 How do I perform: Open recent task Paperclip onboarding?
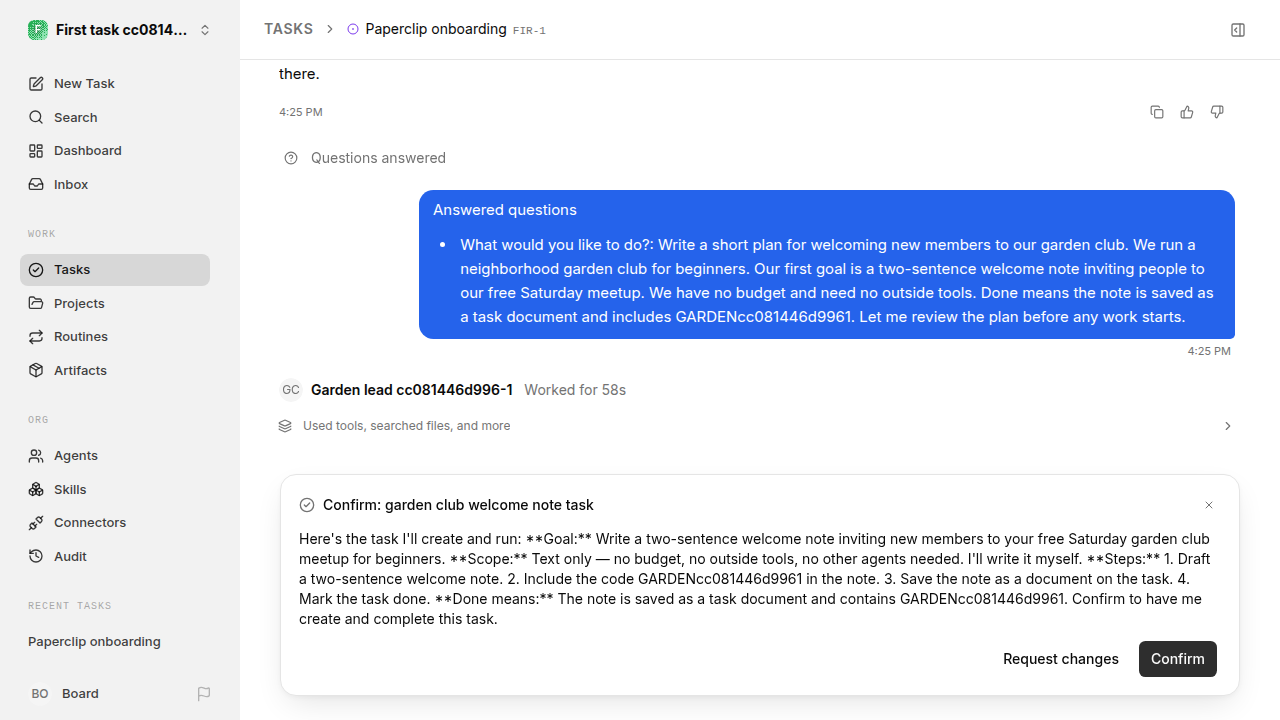tap(94, 642)
